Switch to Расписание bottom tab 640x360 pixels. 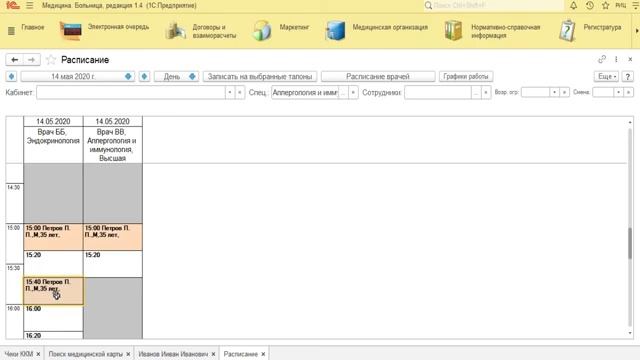(x=240, y=354)
